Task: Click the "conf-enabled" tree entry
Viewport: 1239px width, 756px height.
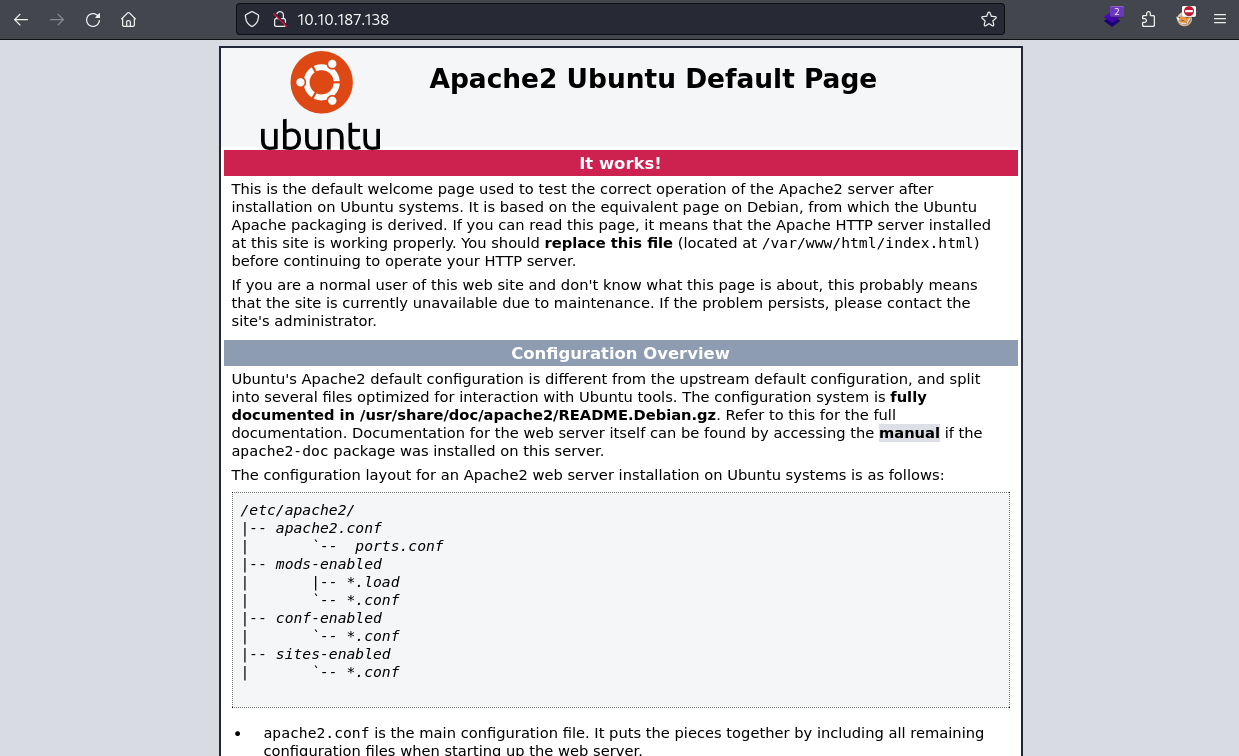Action: (x=328, y=618)
